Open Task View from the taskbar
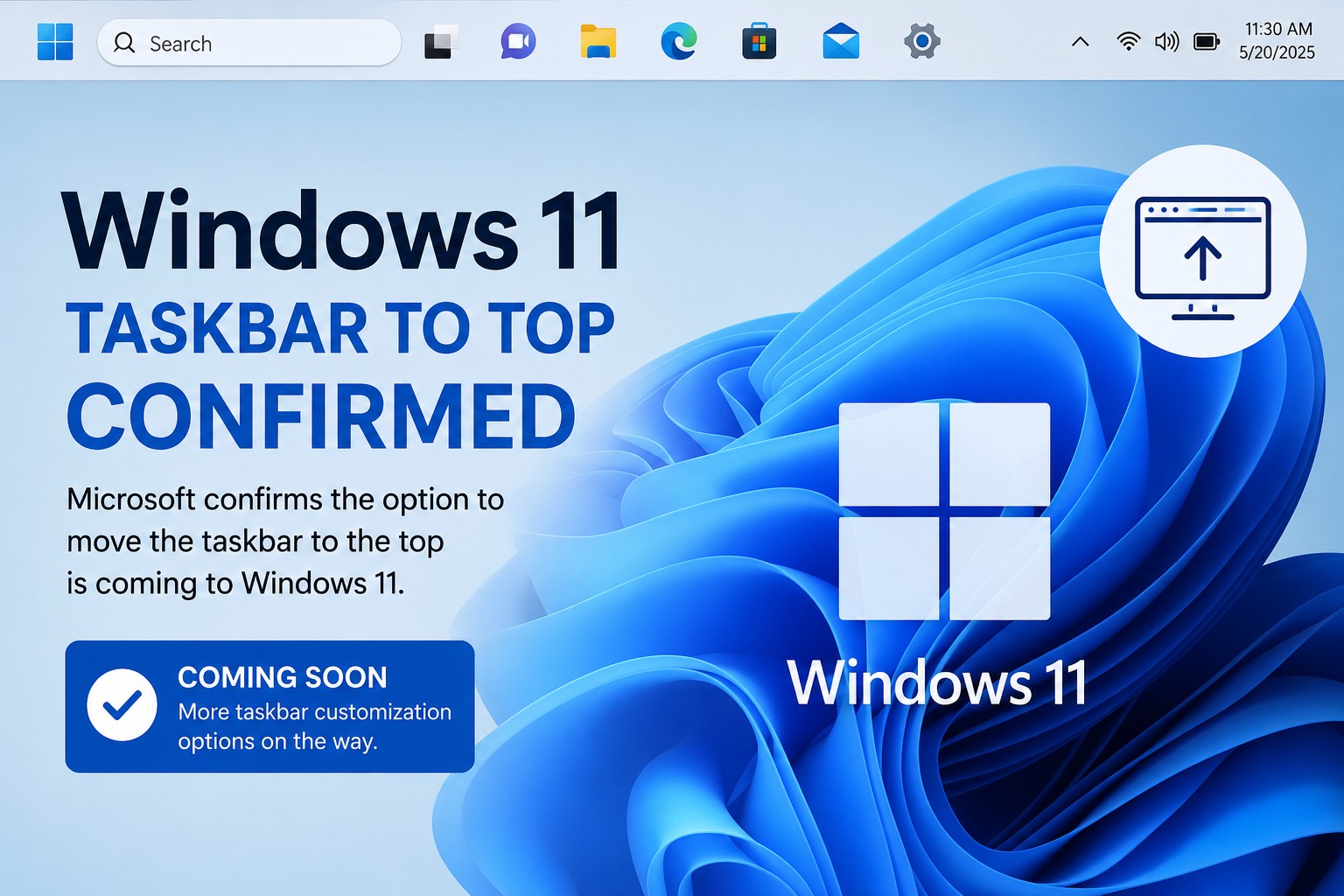Screen dimensions: 1344x896 click(441, 43)
